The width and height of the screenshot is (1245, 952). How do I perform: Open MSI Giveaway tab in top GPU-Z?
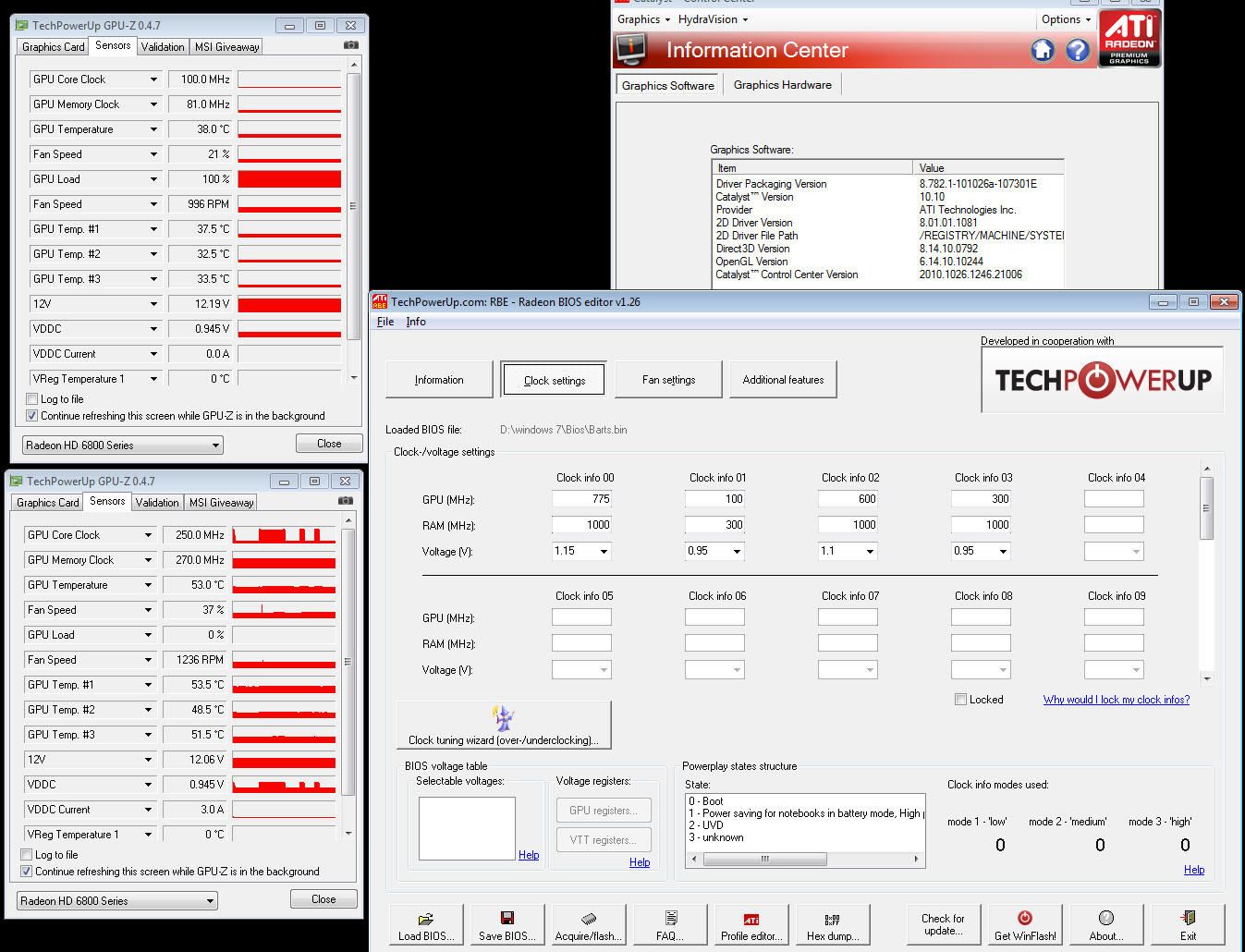coord(226,47)
